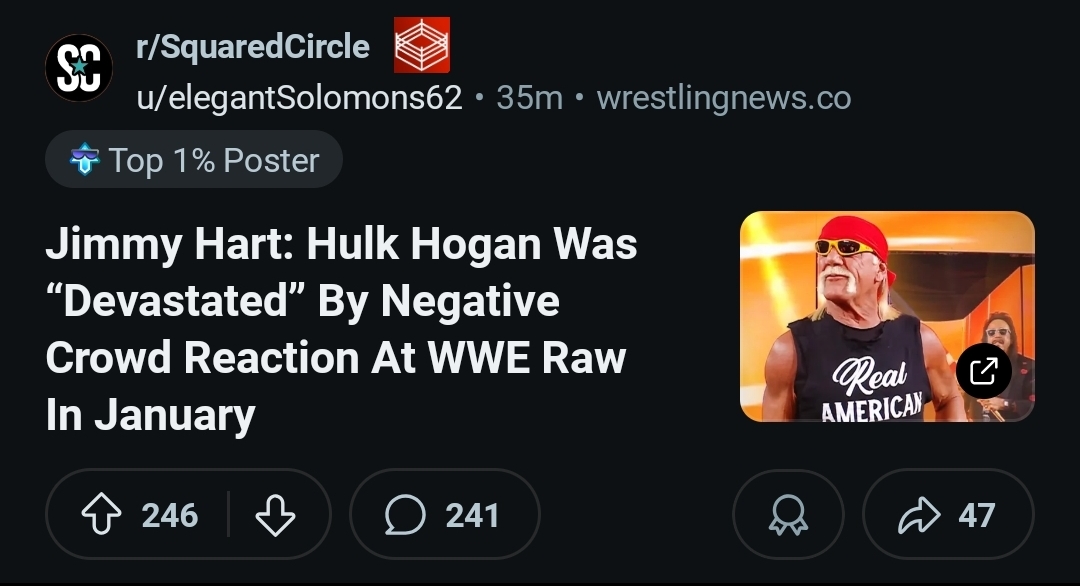
Task: Follow the wrestlingnews.co source link
Action: click(x=724, y=98)
